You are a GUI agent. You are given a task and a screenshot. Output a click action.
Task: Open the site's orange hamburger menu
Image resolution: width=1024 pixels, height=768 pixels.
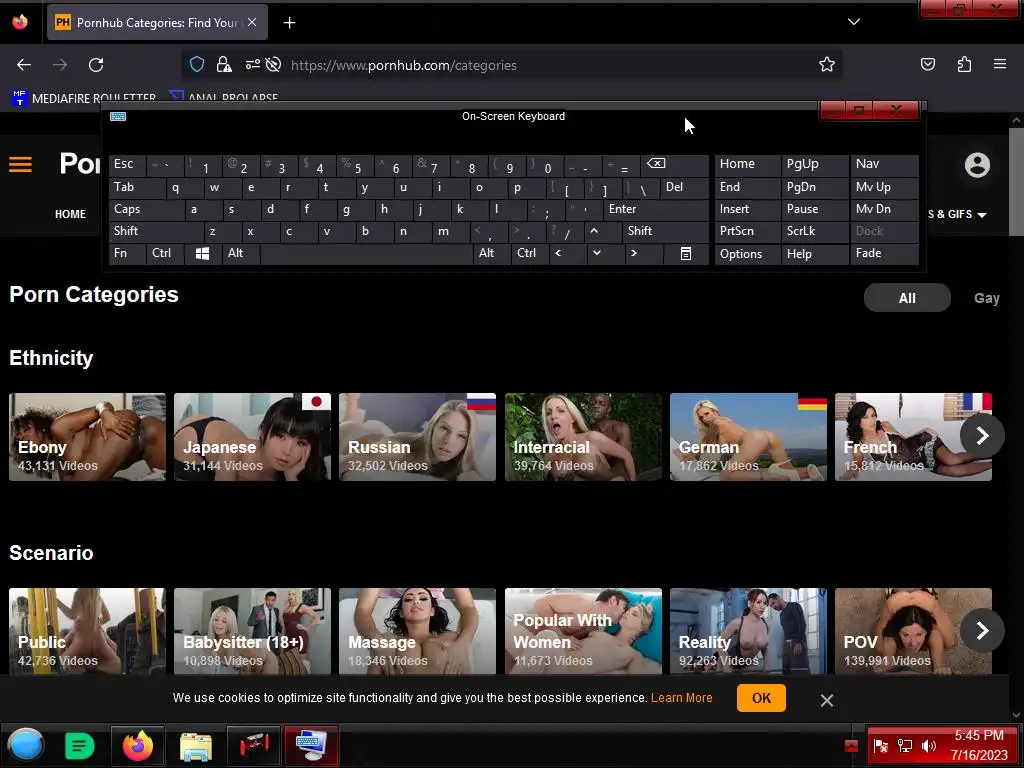pos(20,164)
